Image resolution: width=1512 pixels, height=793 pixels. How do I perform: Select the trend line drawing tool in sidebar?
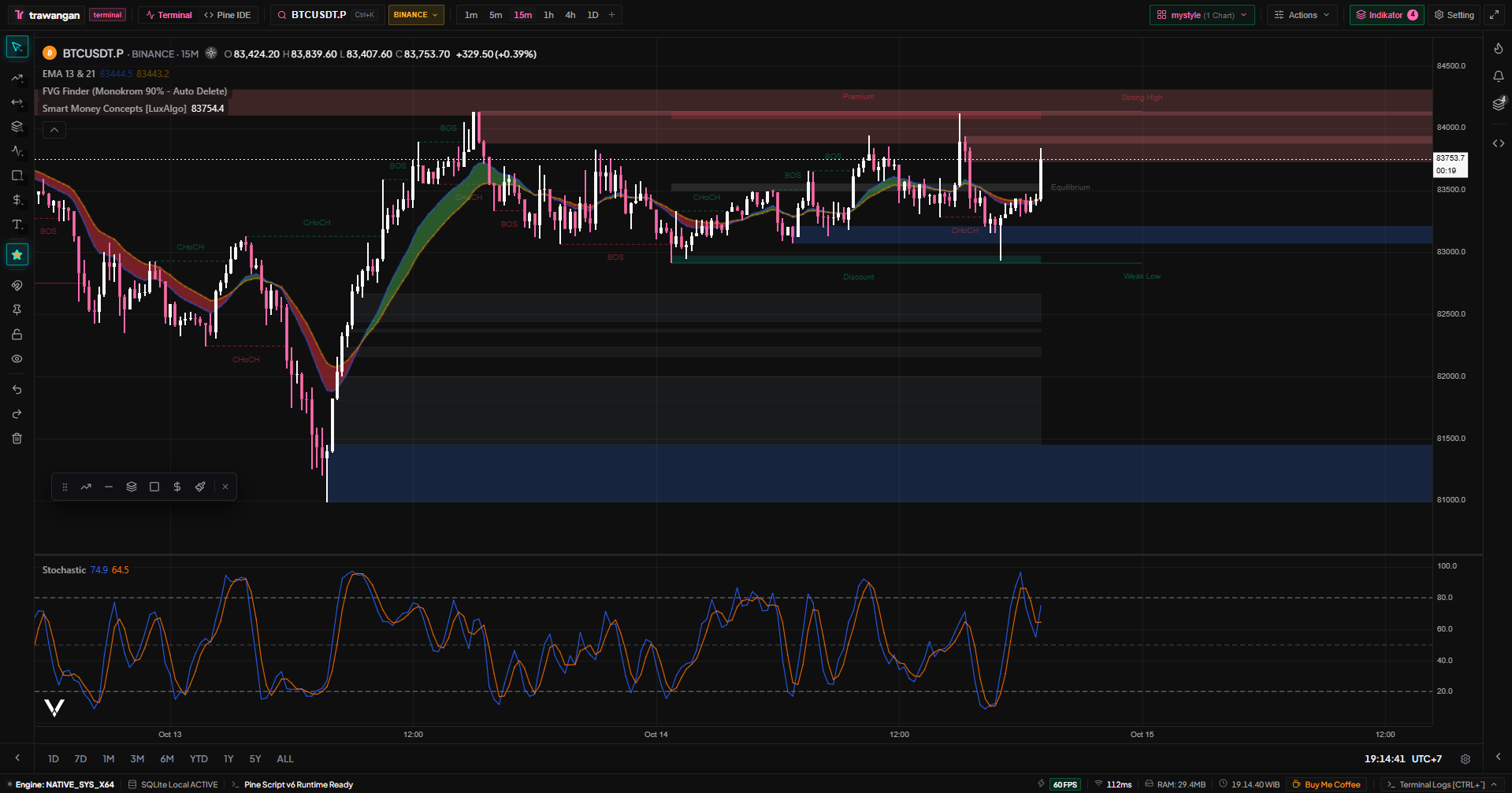(17, 78)
